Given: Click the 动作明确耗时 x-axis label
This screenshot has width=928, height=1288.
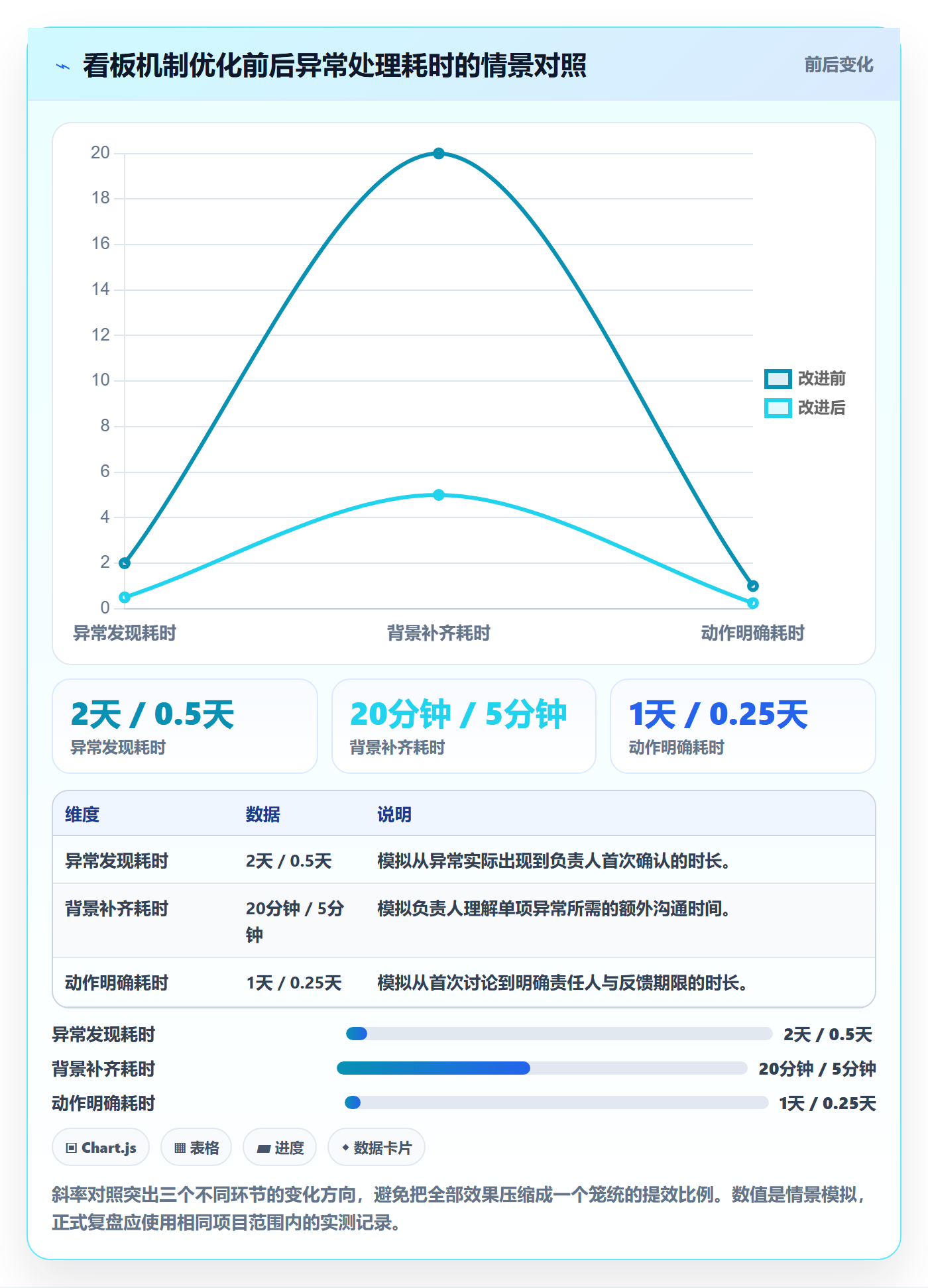Looking at the screenshot, I should tap(753, 633).
